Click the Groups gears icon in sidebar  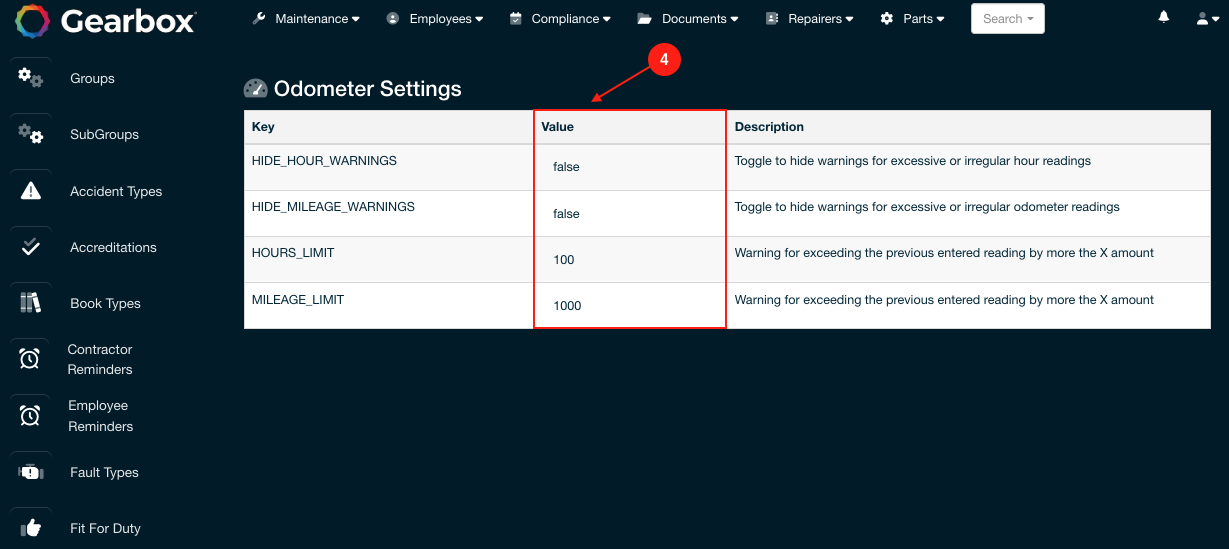coord(31,76)
